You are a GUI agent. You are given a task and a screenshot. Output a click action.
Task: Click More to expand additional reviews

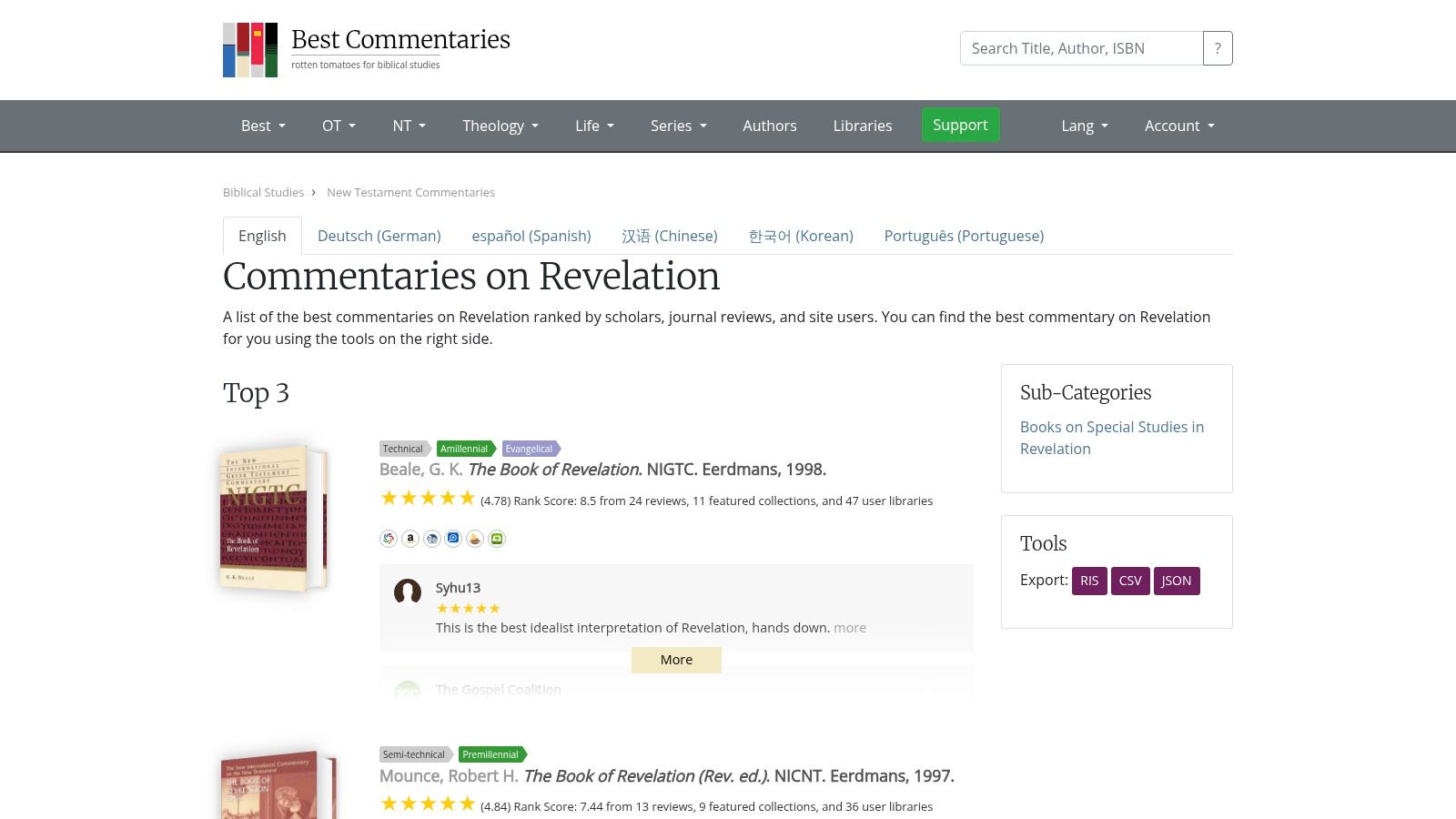[676, 660]
